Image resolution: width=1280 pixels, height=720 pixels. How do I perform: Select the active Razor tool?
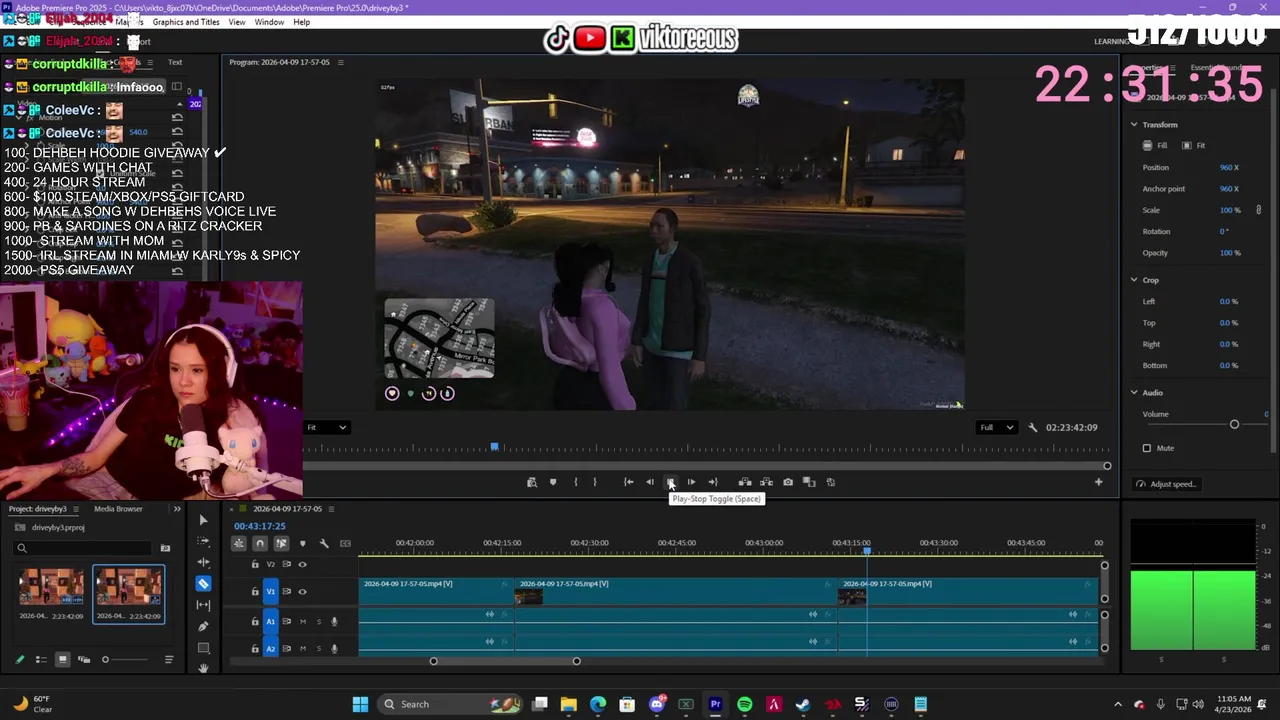point(203,583)
